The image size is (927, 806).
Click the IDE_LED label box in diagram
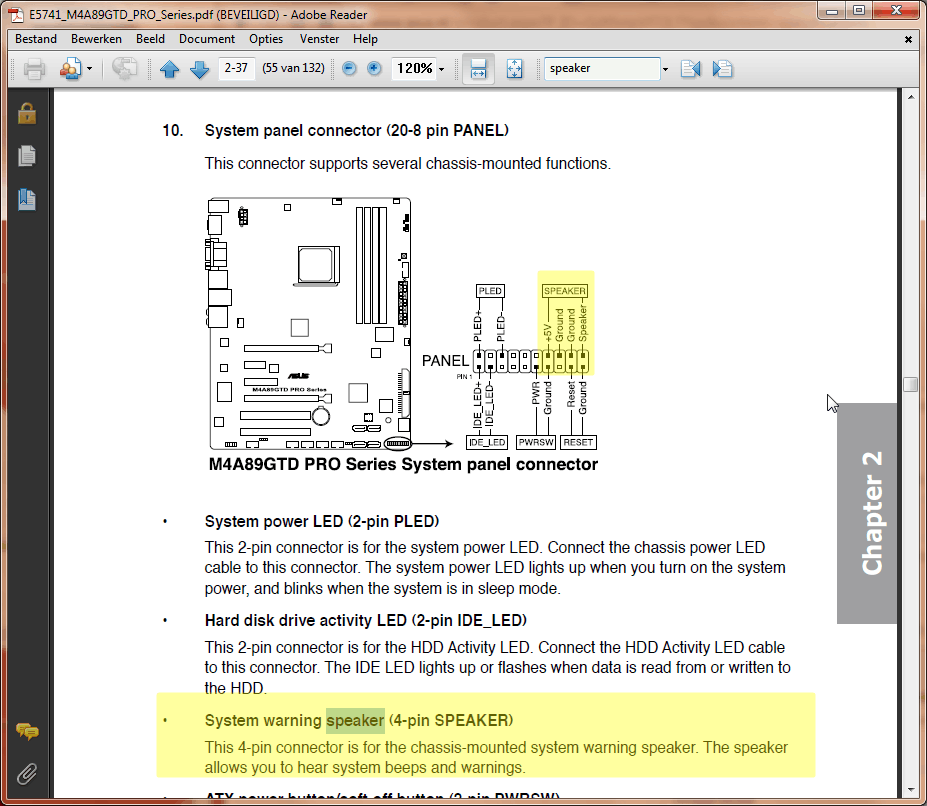[487, 442]
